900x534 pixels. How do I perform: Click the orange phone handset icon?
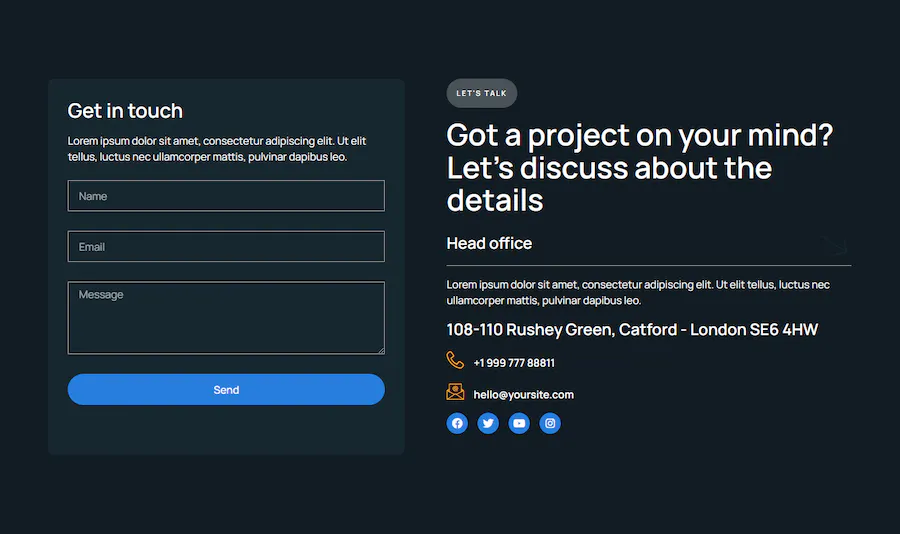456,361
